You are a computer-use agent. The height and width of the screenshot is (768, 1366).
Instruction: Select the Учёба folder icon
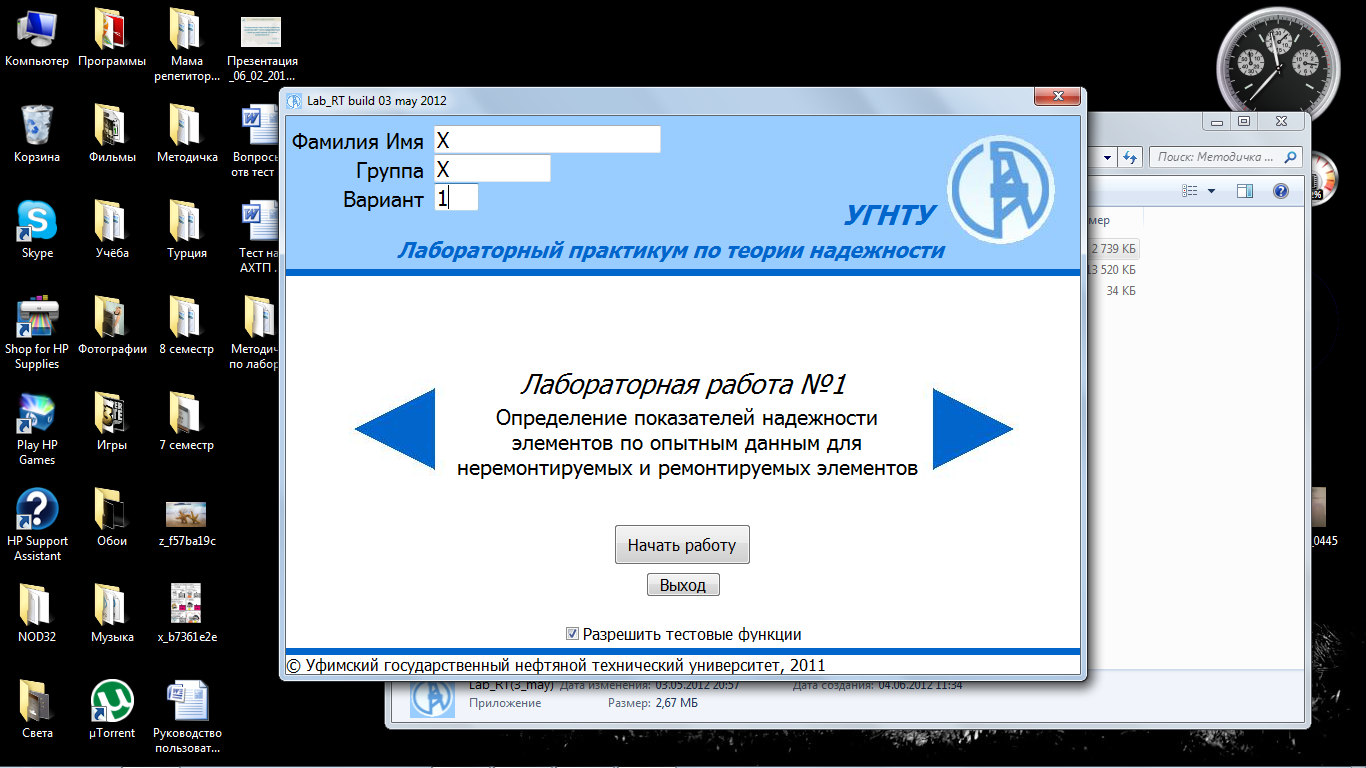tap(112, 230)
